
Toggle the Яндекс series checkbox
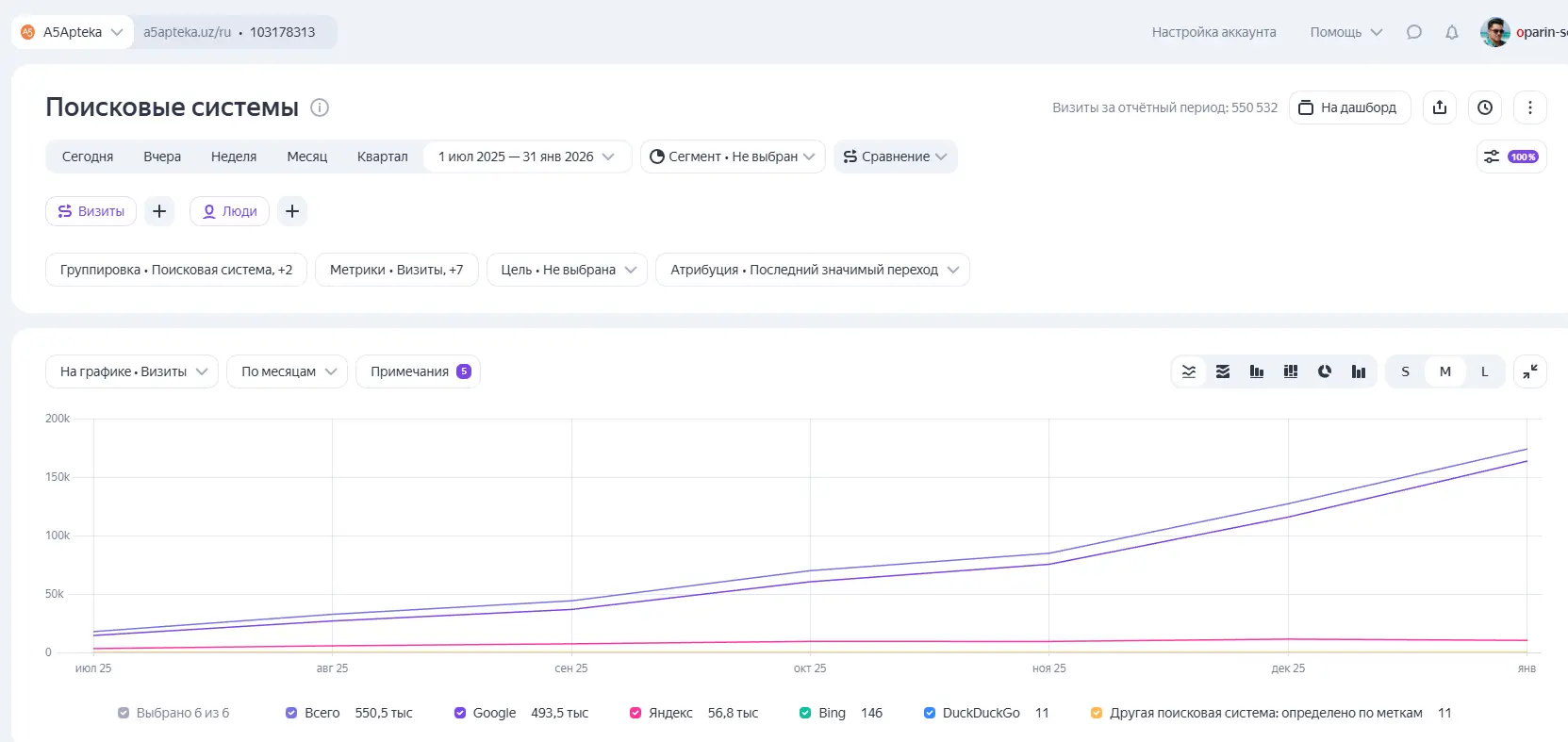[x=635, y=713]
